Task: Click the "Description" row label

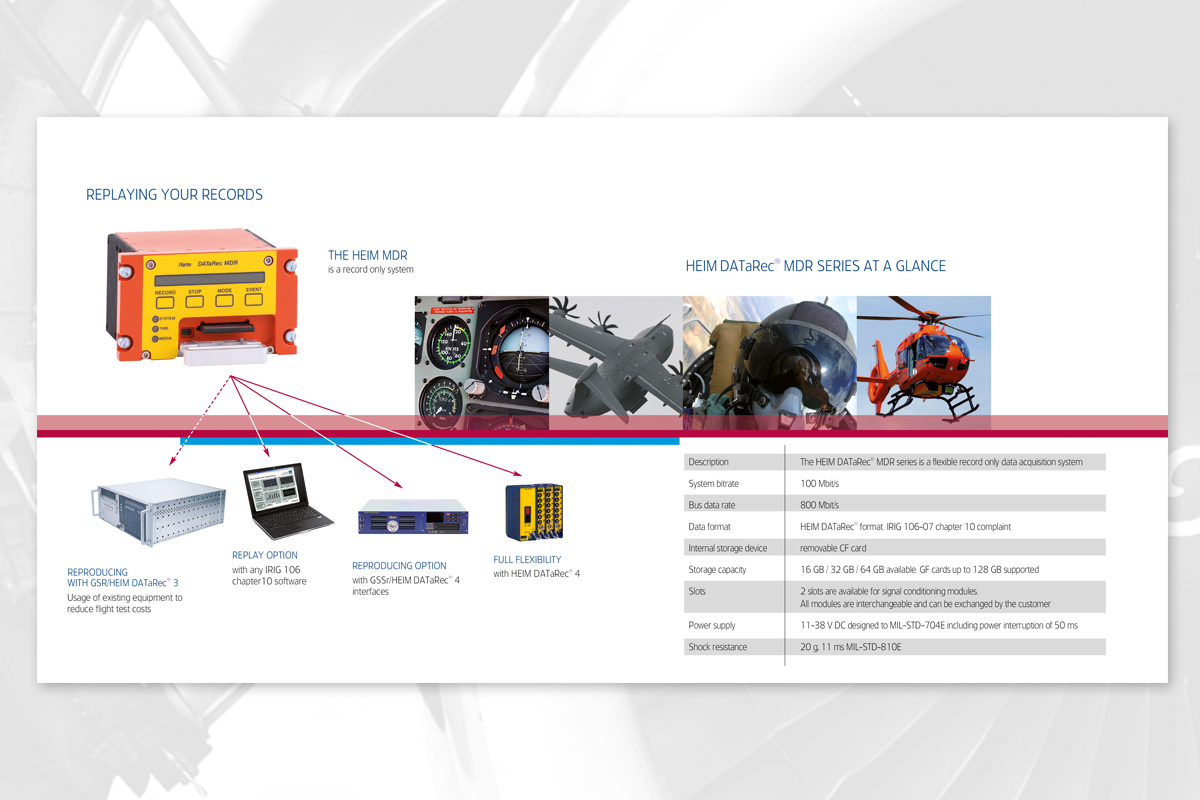Action: tap(709, 462)
